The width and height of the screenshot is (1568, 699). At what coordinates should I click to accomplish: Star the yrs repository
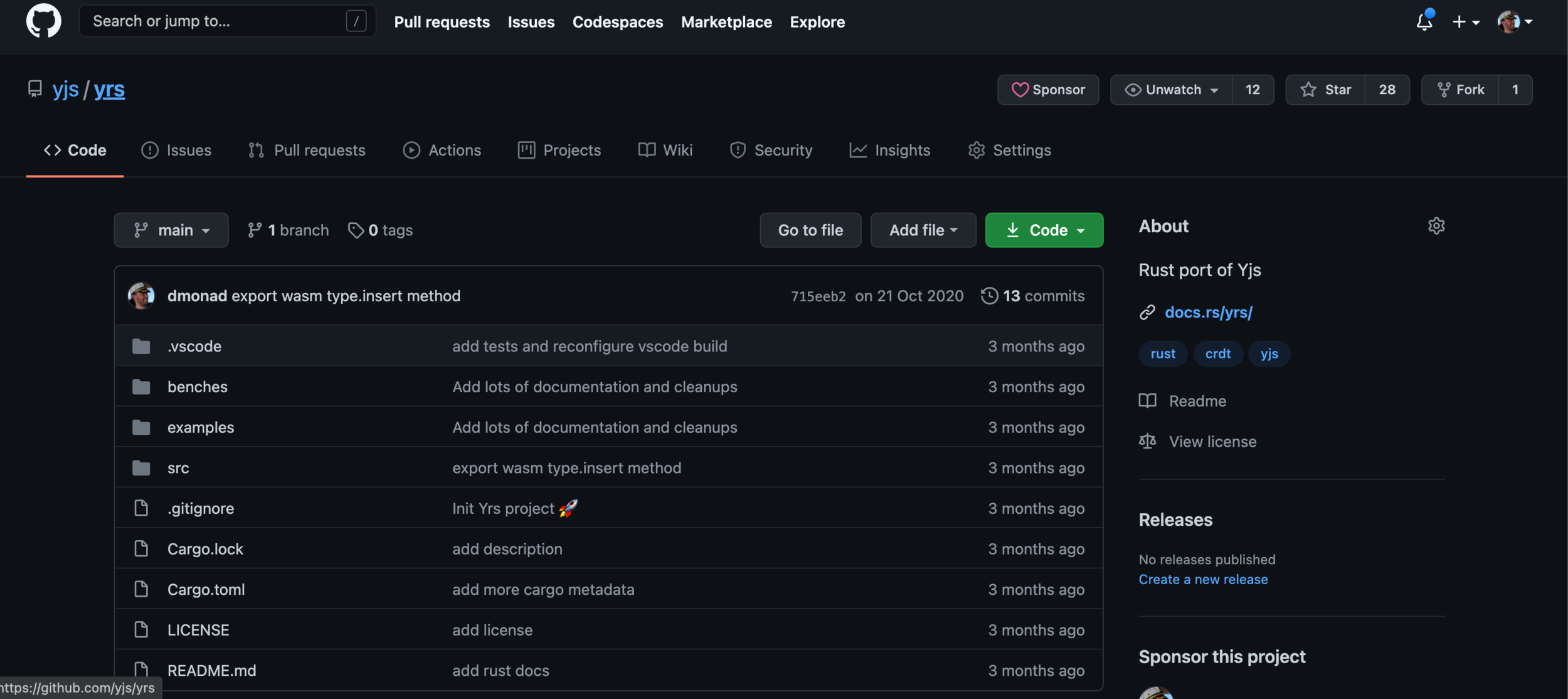point(1325,90)
